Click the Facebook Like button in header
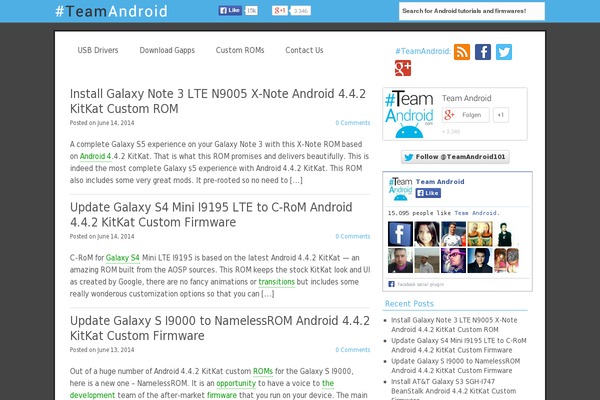This screenshot has height=400, width=600. point(230,10)
